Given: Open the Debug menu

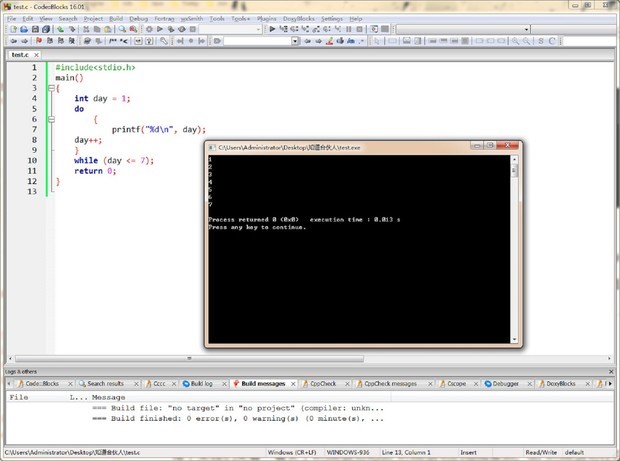Looking at the screenshot, I should (138, 19).
